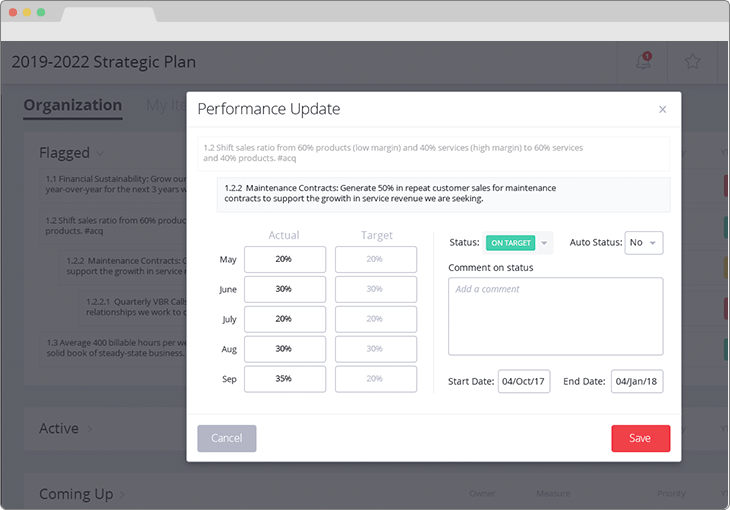730x510 pixels.
Task: Click the July Target value field
Action: (376, 319)
